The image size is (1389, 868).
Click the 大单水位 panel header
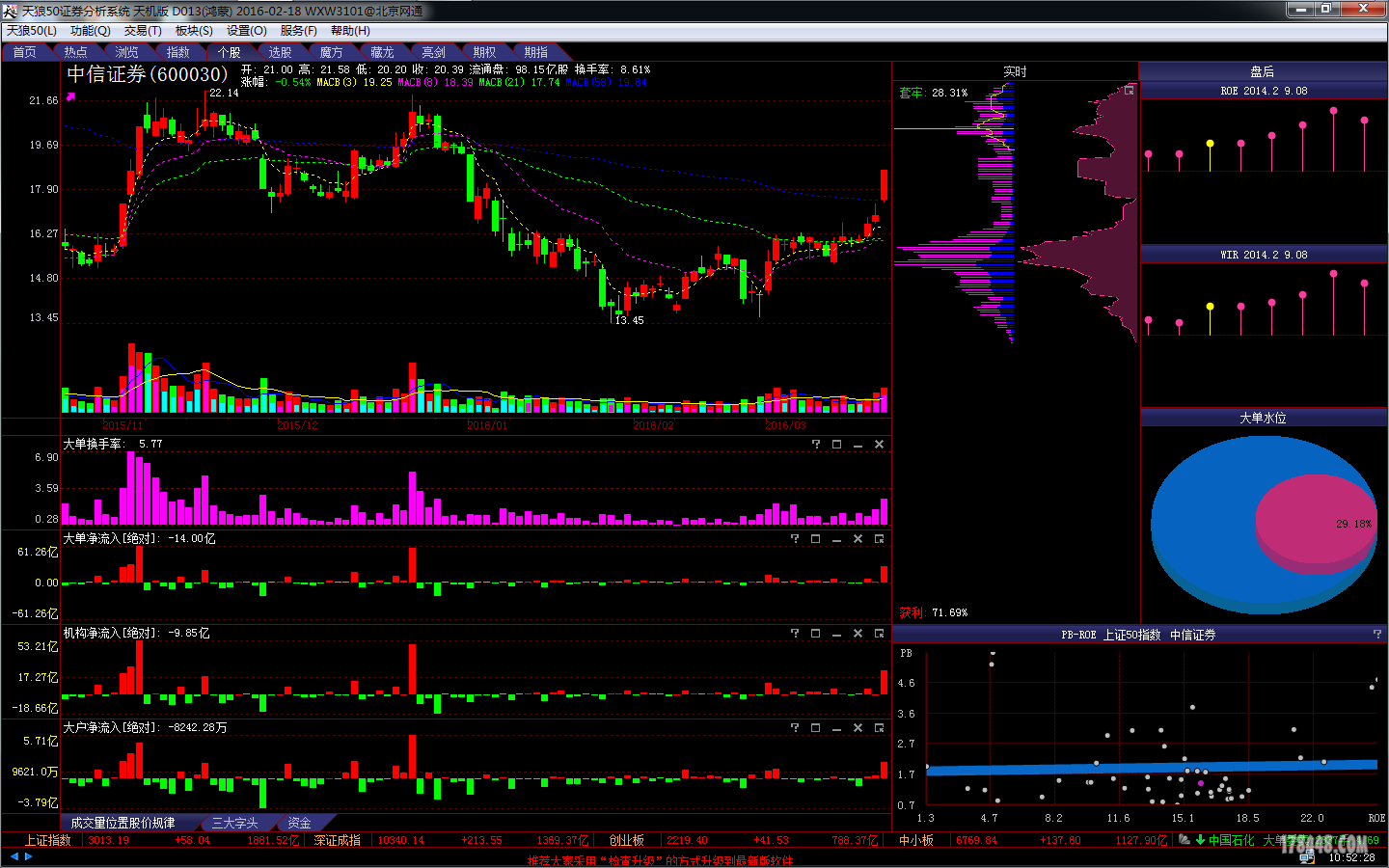(1264, 418)
